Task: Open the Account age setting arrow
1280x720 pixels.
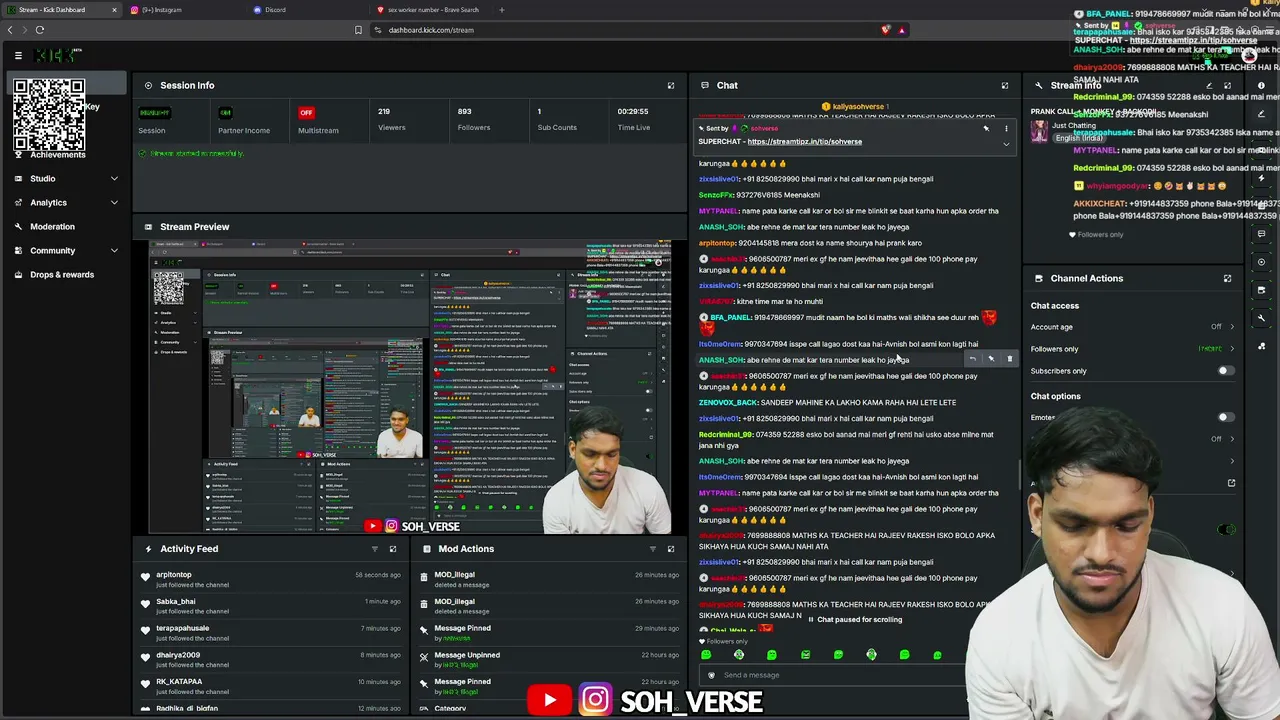Action: click(x=1231, y=327)
